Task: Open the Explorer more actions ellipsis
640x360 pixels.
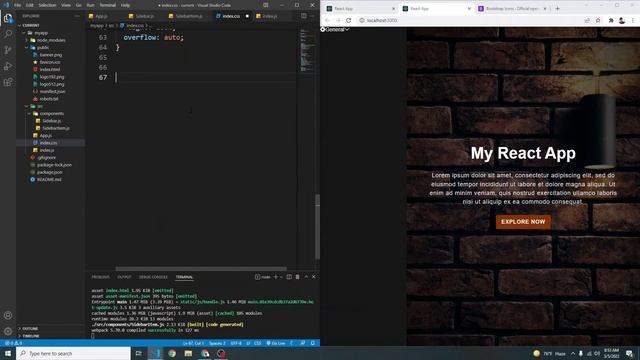Action: [x=77, y=16]
